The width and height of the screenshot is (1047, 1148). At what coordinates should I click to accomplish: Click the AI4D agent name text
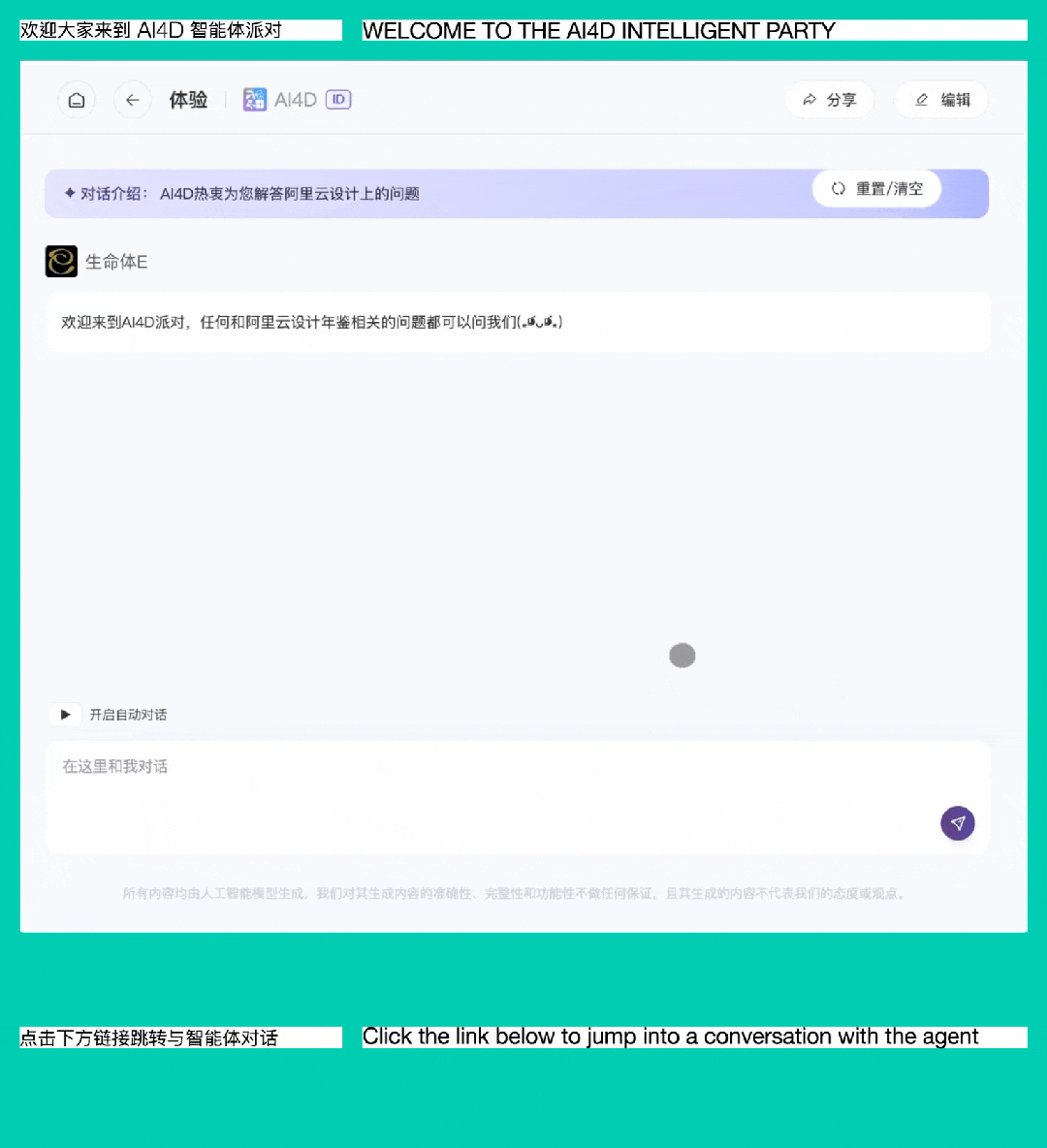pos(295,100)
